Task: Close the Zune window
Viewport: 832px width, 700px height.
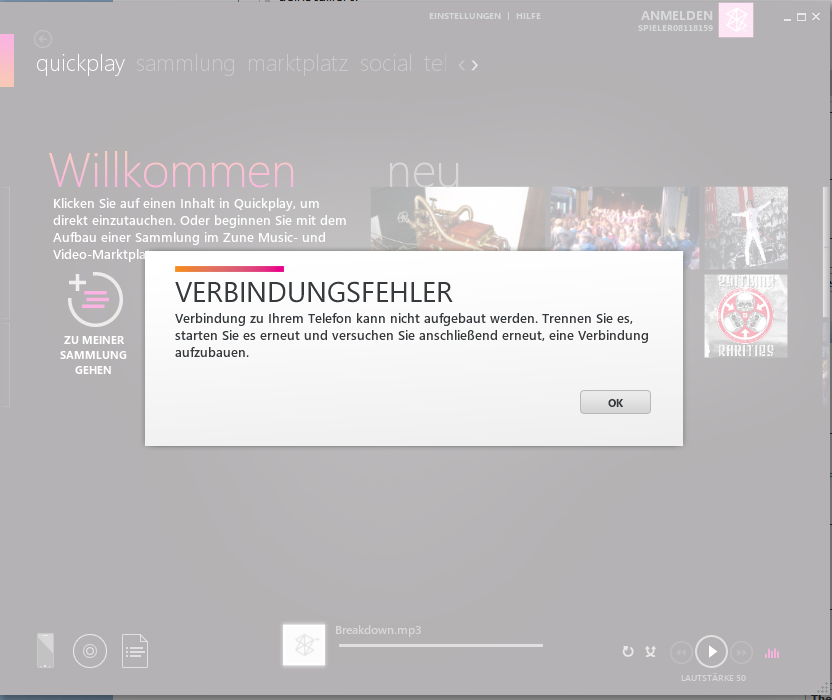Action: (816, 17)
